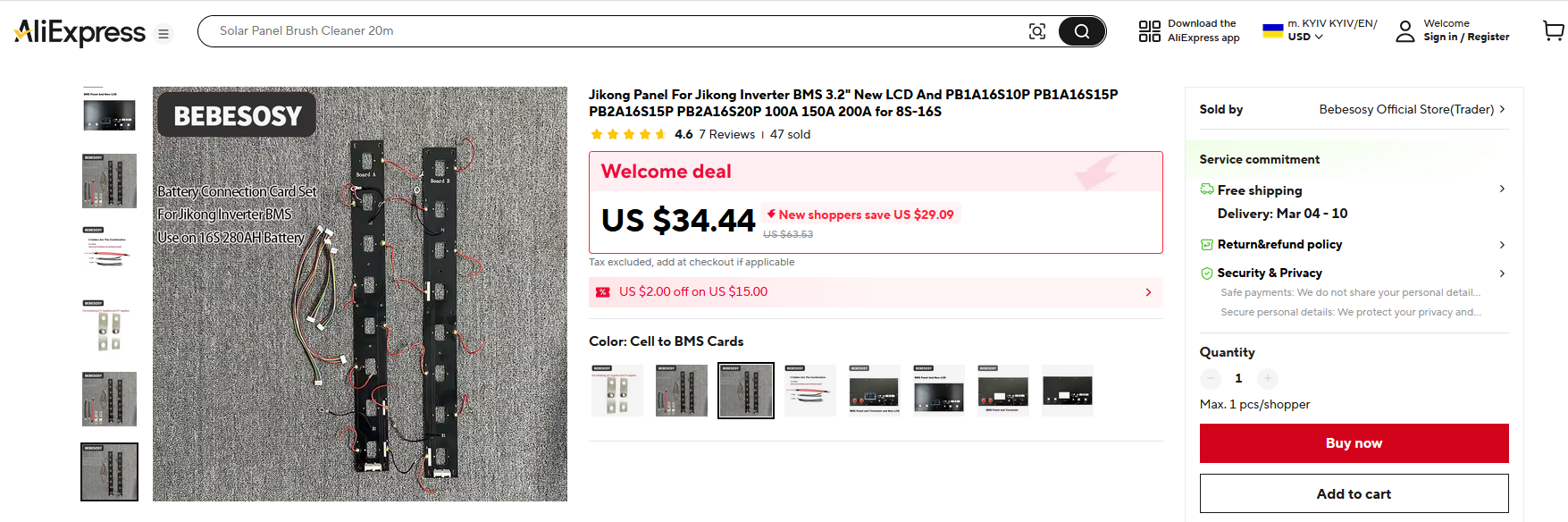1568x522 pixels.
Task: Open the USD currency dropdown
Action: coord(1305,37)
